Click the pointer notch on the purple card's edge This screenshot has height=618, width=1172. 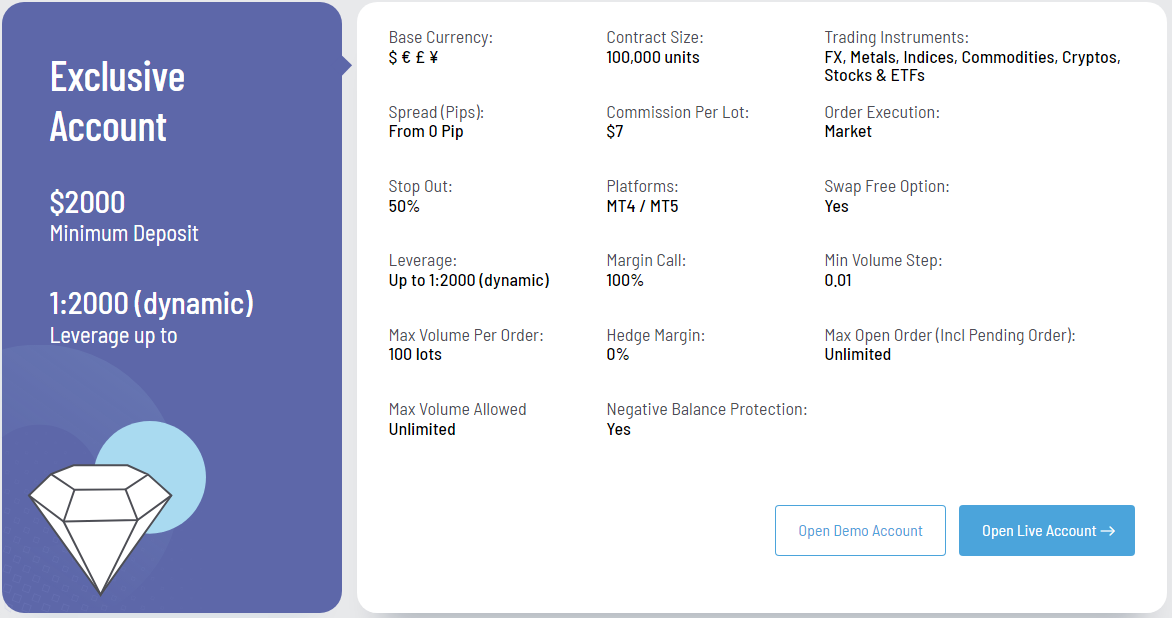[x=346, y=66]
